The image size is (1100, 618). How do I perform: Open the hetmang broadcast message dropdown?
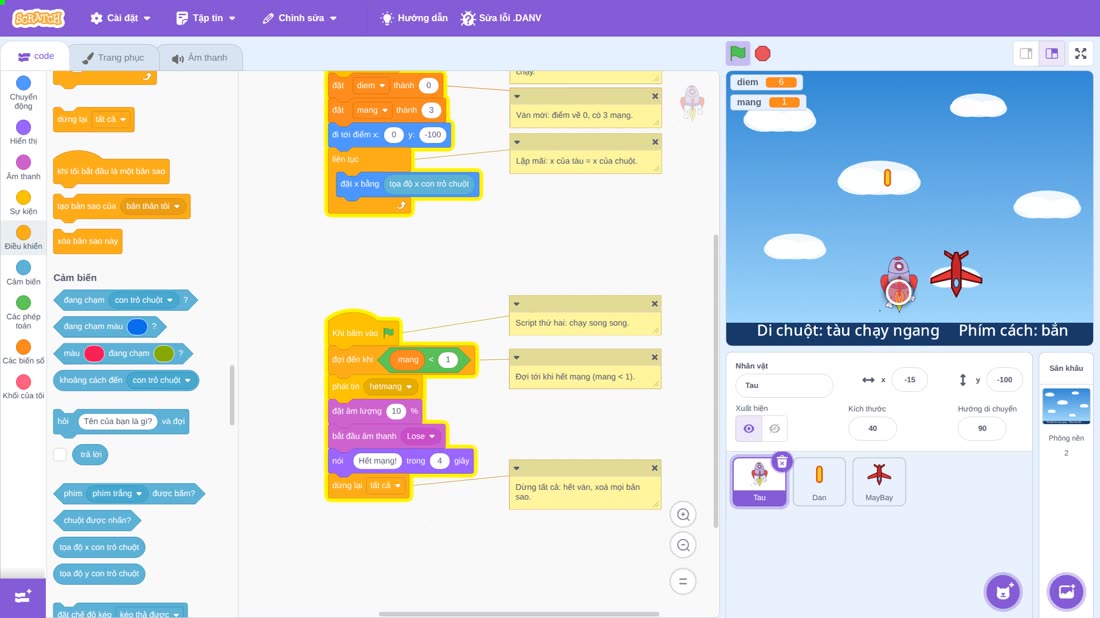click(391, 387)
